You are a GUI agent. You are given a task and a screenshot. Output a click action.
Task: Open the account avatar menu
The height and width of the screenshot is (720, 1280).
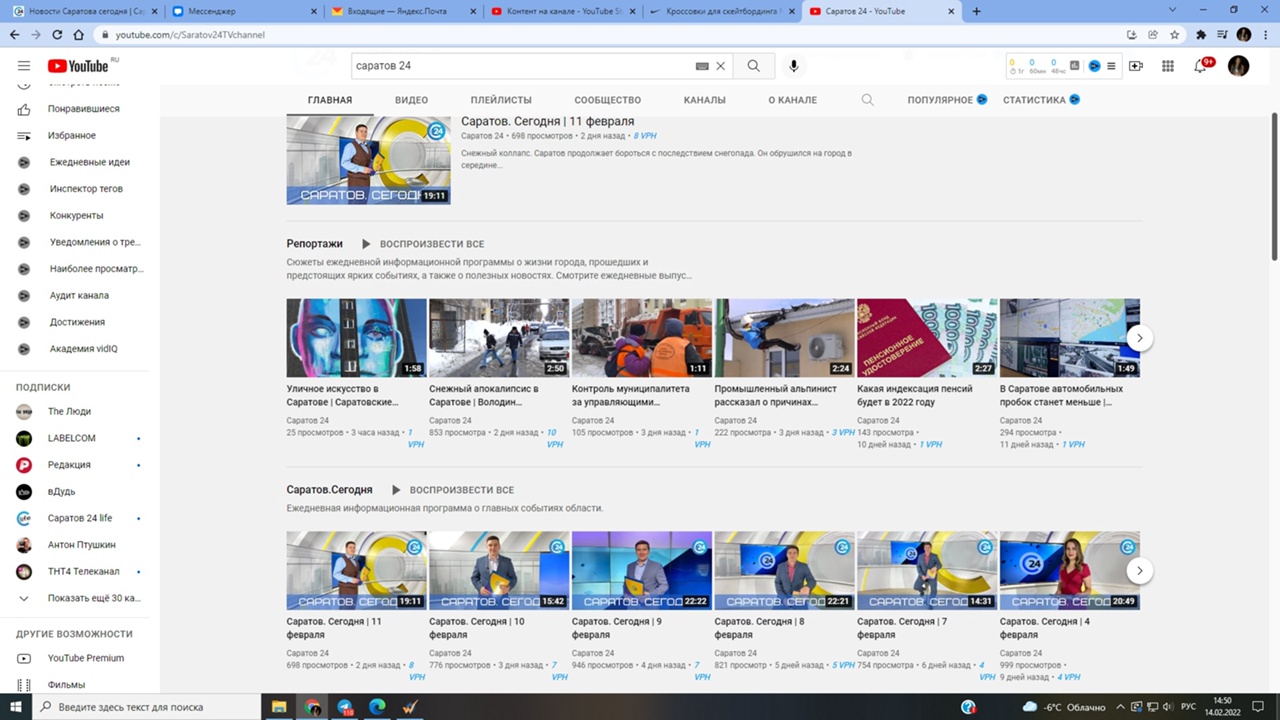point(1238,66)
